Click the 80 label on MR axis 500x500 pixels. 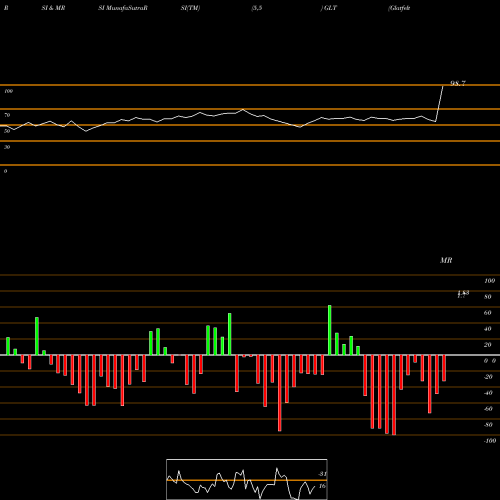(x=488, y=297)
